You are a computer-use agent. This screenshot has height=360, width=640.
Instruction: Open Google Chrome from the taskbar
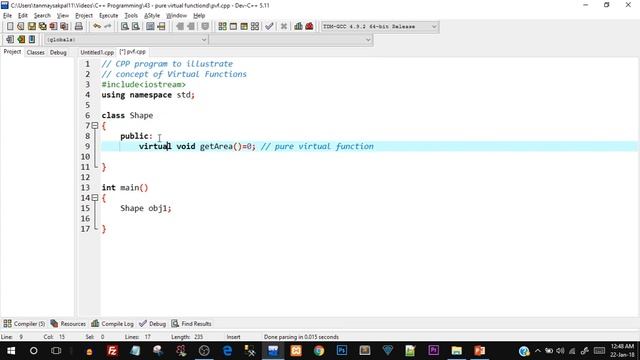[319, 351]
